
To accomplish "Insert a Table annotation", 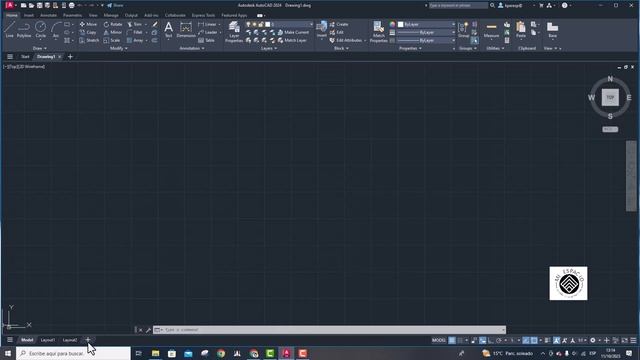I will (207, 40).
